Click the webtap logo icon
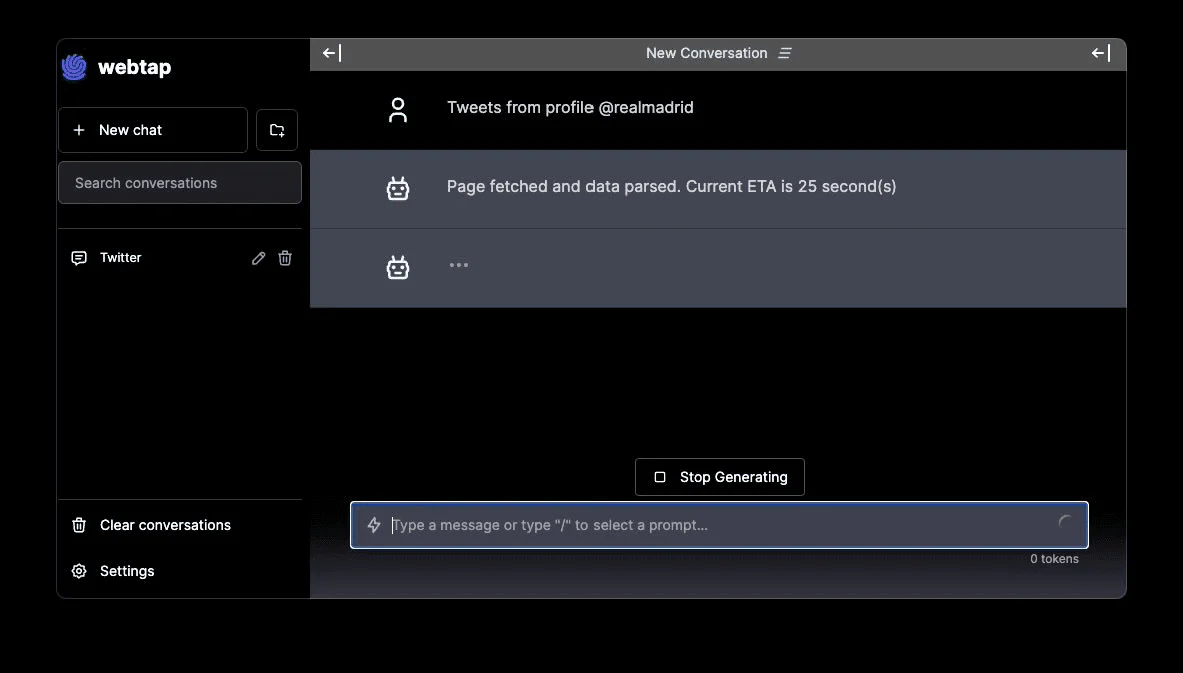1183x673 pixels. click(x=74, y=67)
